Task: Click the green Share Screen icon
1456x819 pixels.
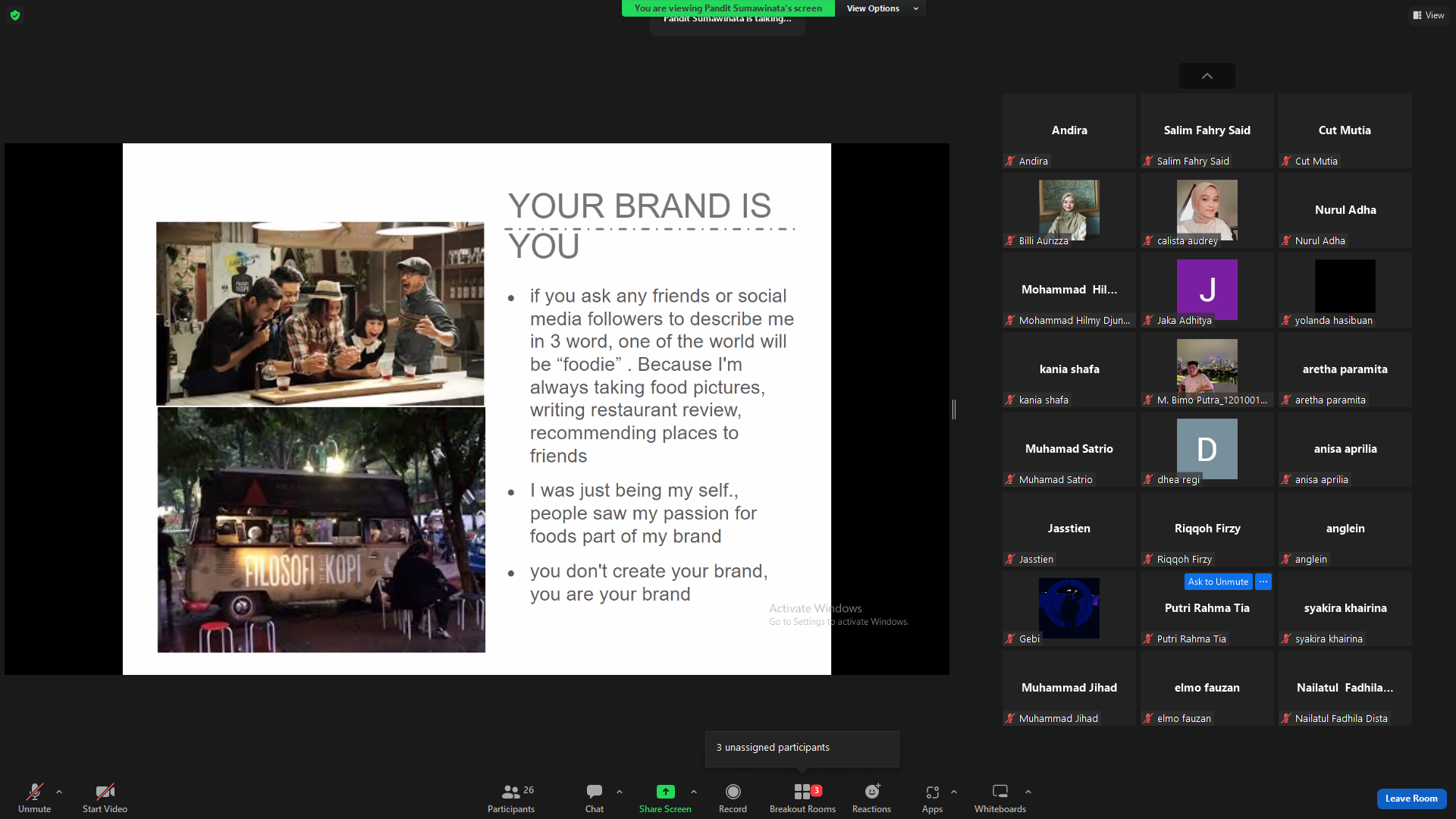Action: (665, 792)
